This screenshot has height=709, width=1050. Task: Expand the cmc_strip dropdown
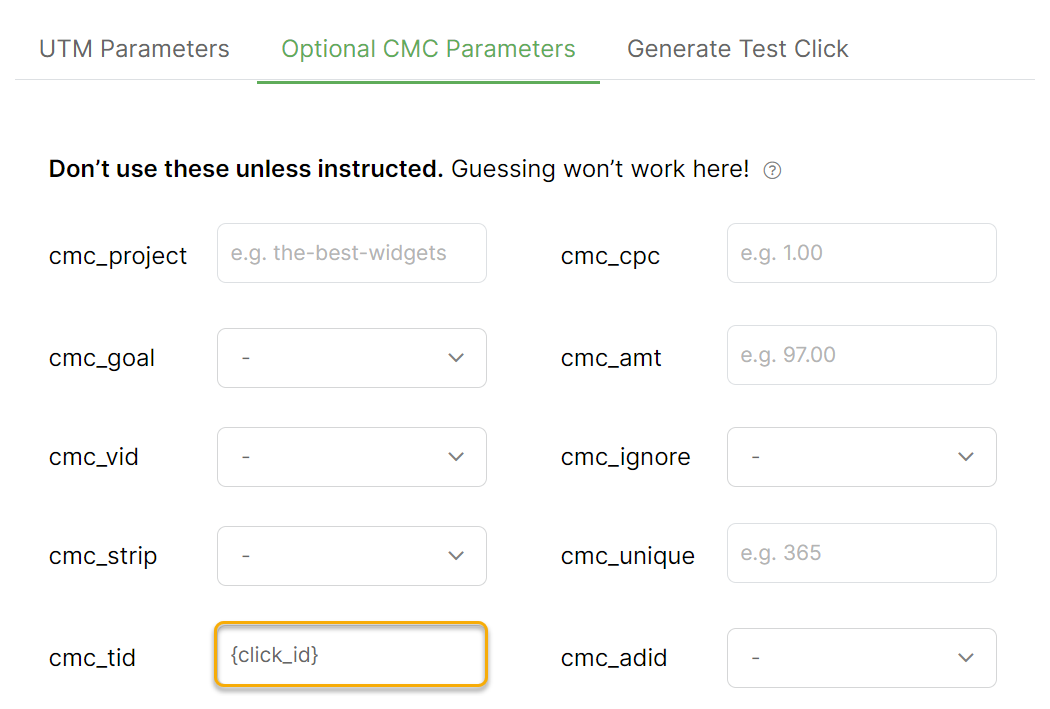(351, 556)
